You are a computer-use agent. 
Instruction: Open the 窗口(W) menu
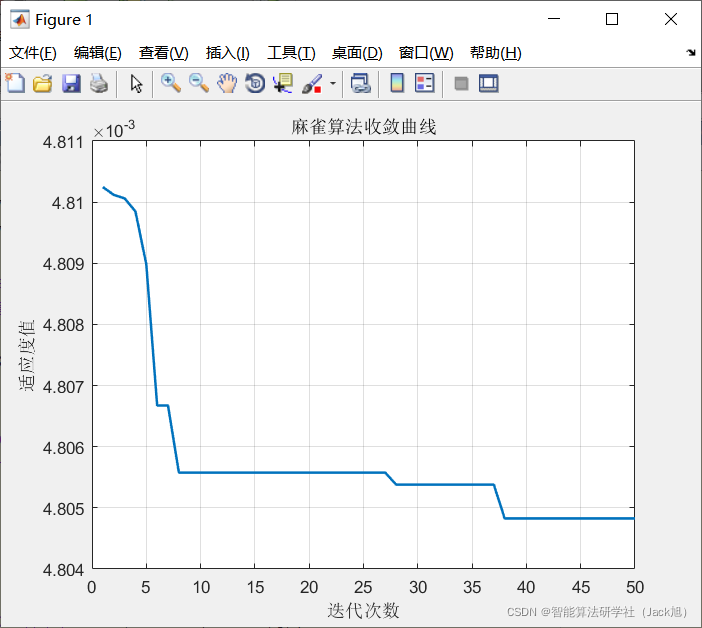pos(426,53)
